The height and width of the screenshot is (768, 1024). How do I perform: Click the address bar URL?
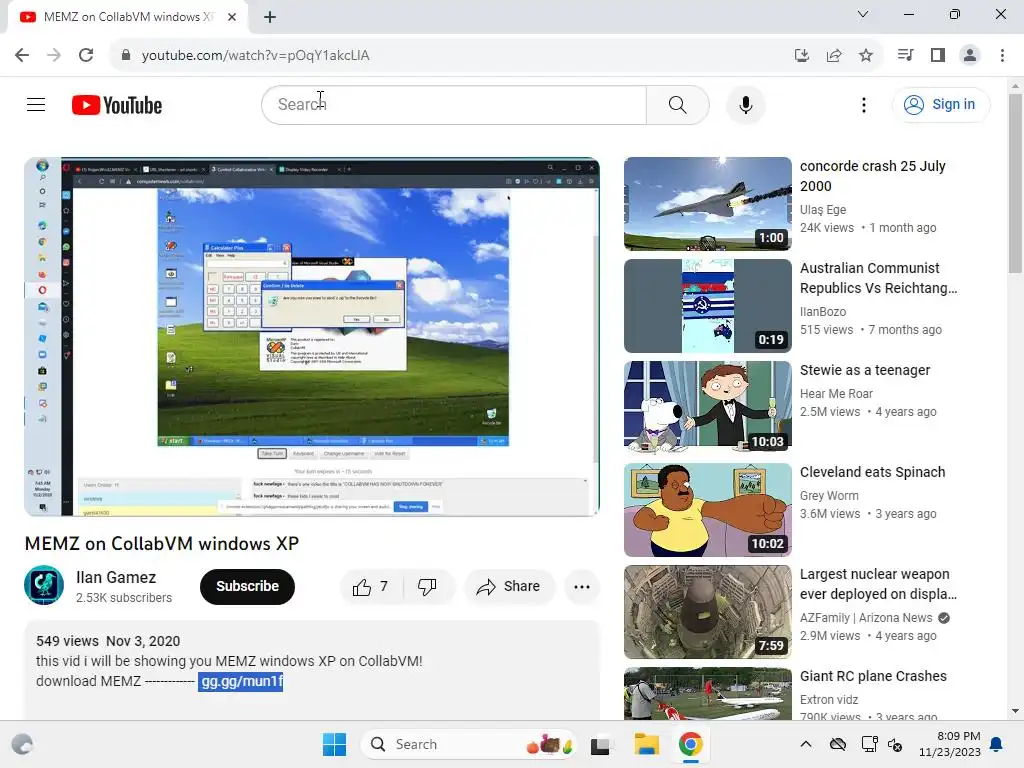click(255, 55)
